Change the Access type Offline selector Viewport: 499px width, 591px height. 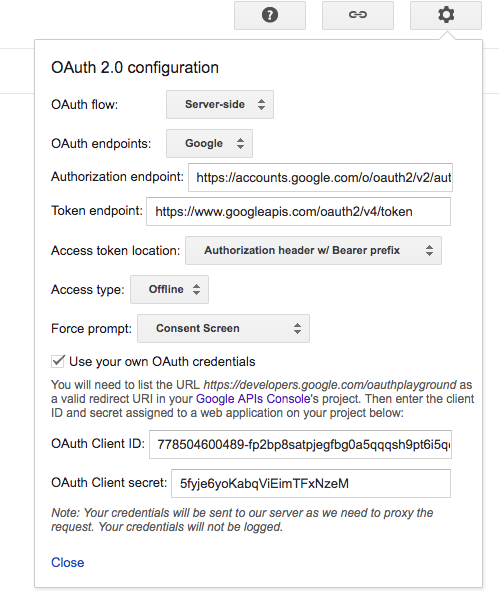point(169,289)
